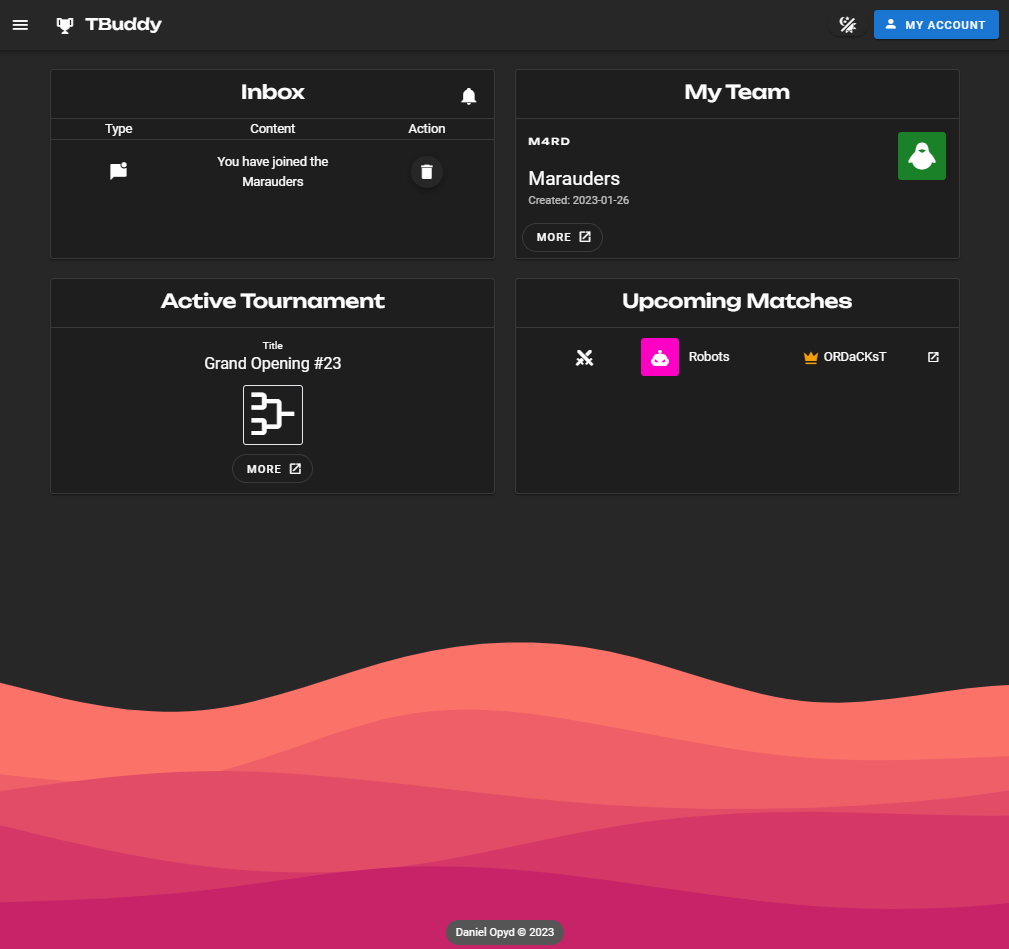This screenshot has height=949, width=1009.
Task: Click the TBuddy title text
Action: [124, 24]
